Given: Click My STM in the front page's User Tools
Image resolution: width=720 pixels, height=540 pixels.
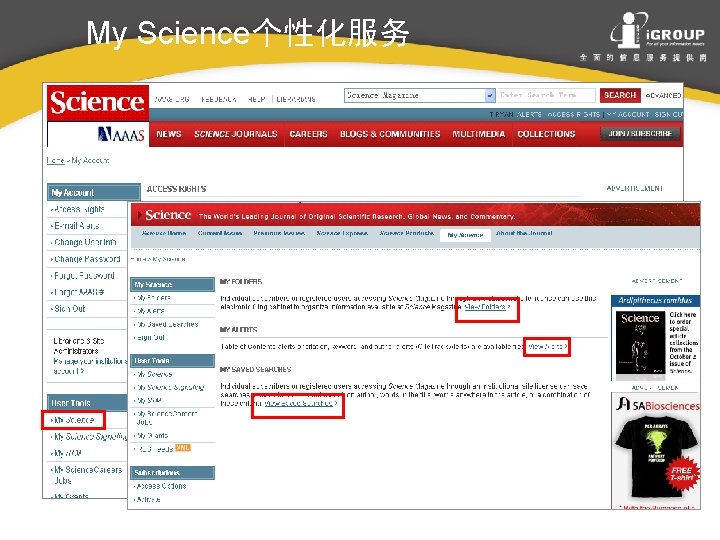Looking at the screenshot, I should click(149, 400).
